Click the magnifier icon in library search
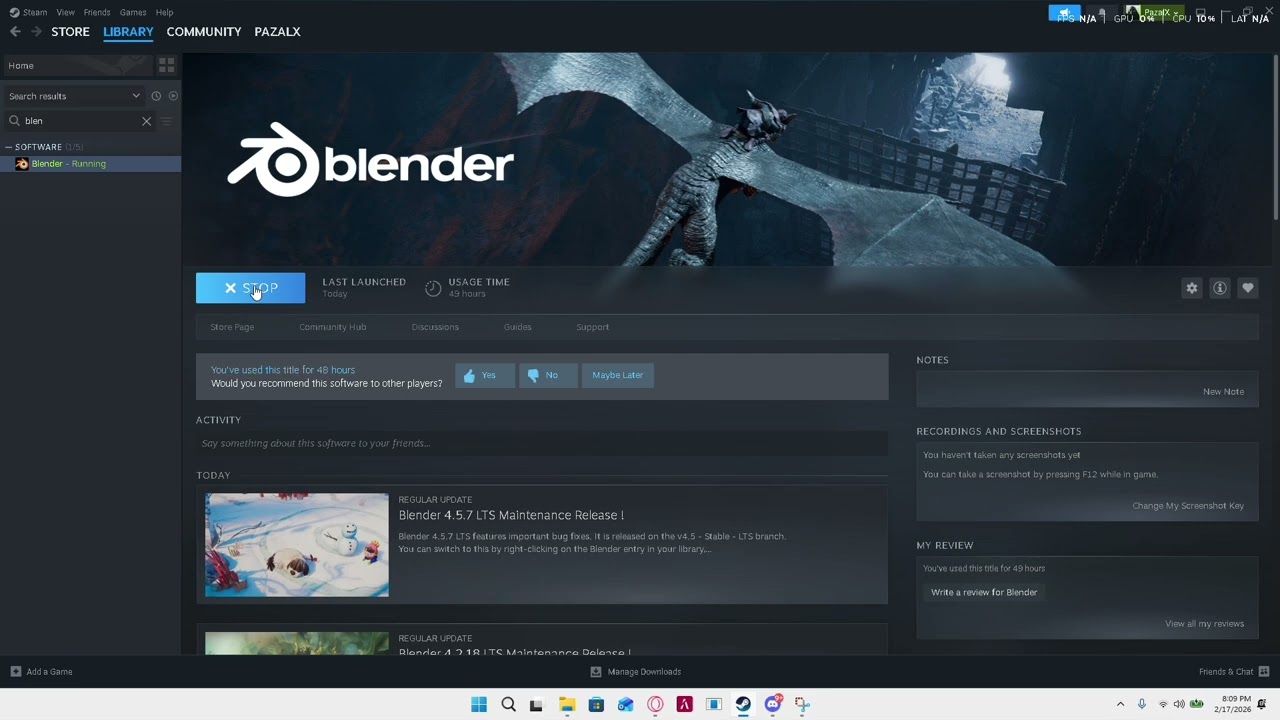 tap(14, 121)
